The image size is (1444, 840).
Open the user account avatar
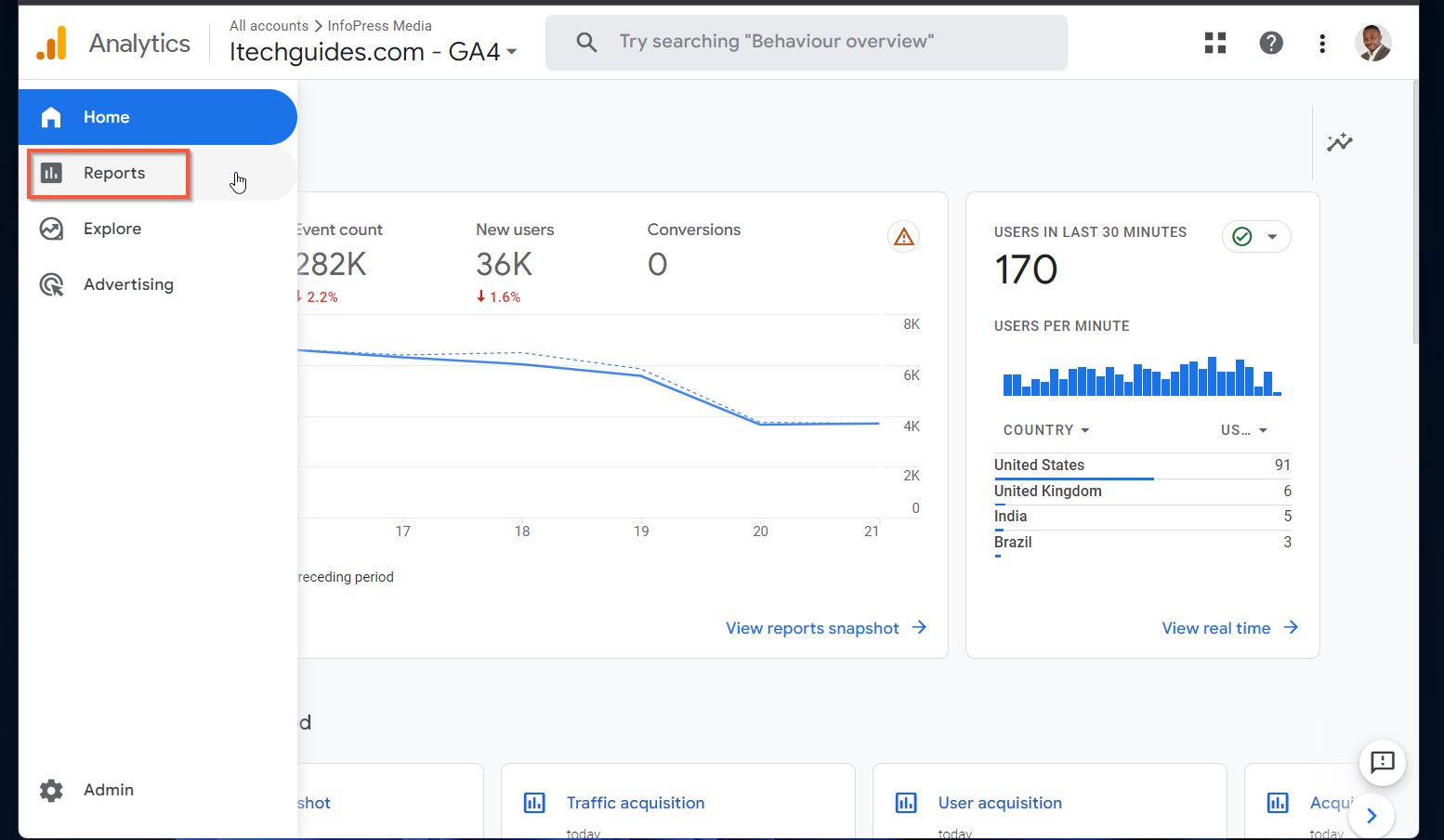tap(1372, 43)
